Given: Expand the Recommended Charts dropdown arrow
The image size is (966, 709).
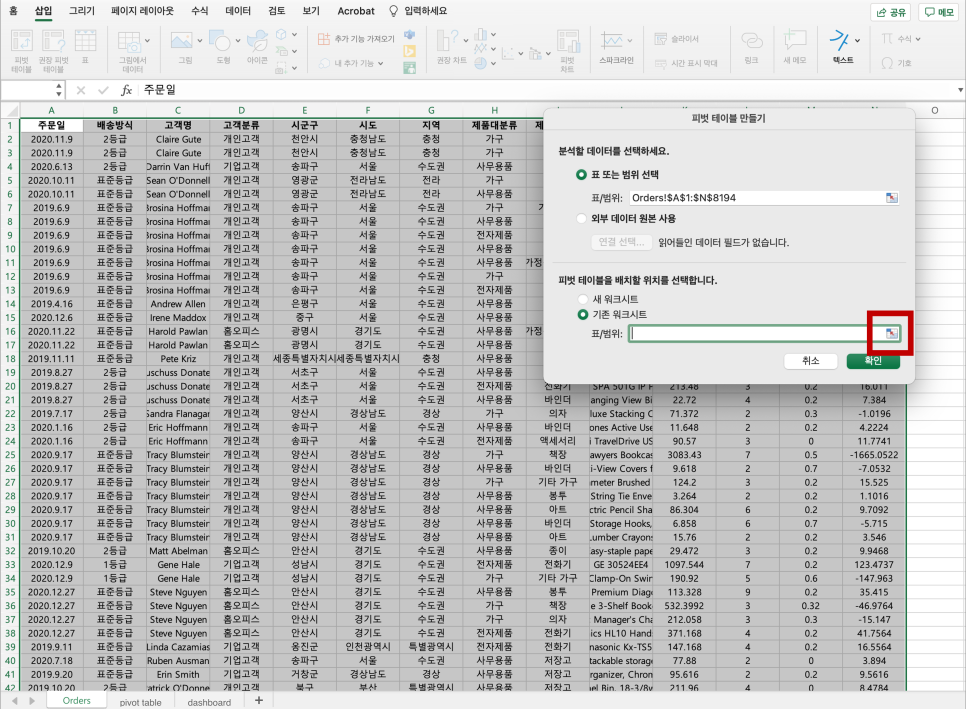Looking at the screenshot, I should pos(465,41).
